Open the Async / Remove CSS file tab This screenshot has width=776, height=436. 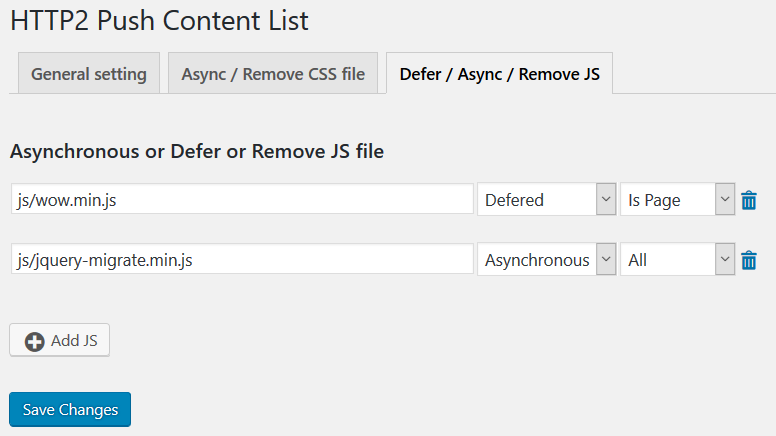pos(273,74)
